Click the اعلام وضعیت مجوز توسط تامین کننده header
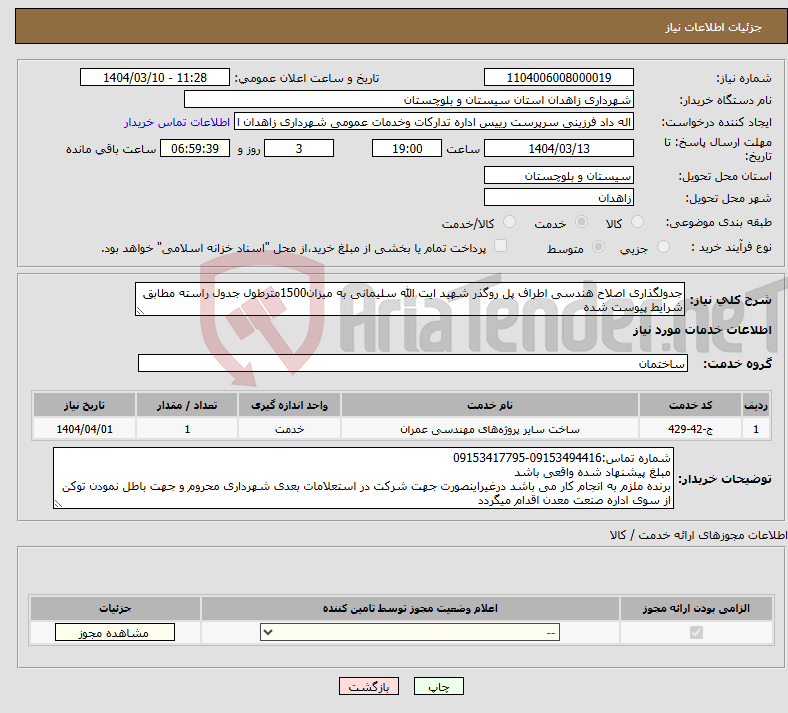 coord(410,608)
